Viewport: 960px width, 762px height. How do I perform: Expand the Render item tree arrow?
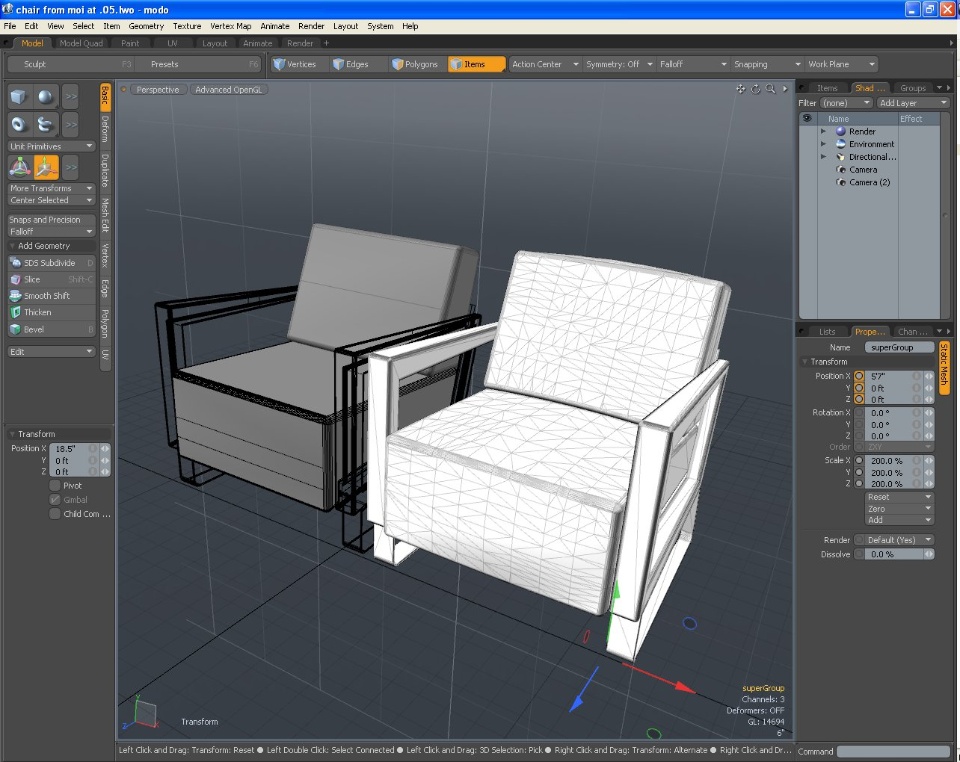(823, 132)
